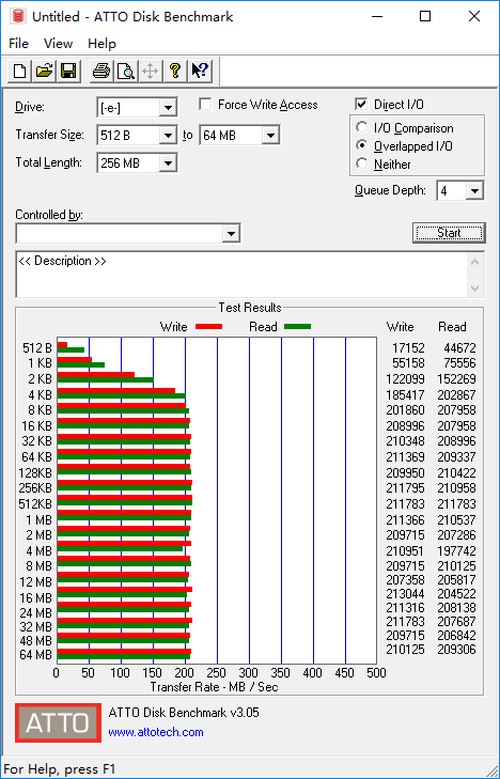Click the Save floppy disk icon
500x779 pixels.
coord(68,71)
